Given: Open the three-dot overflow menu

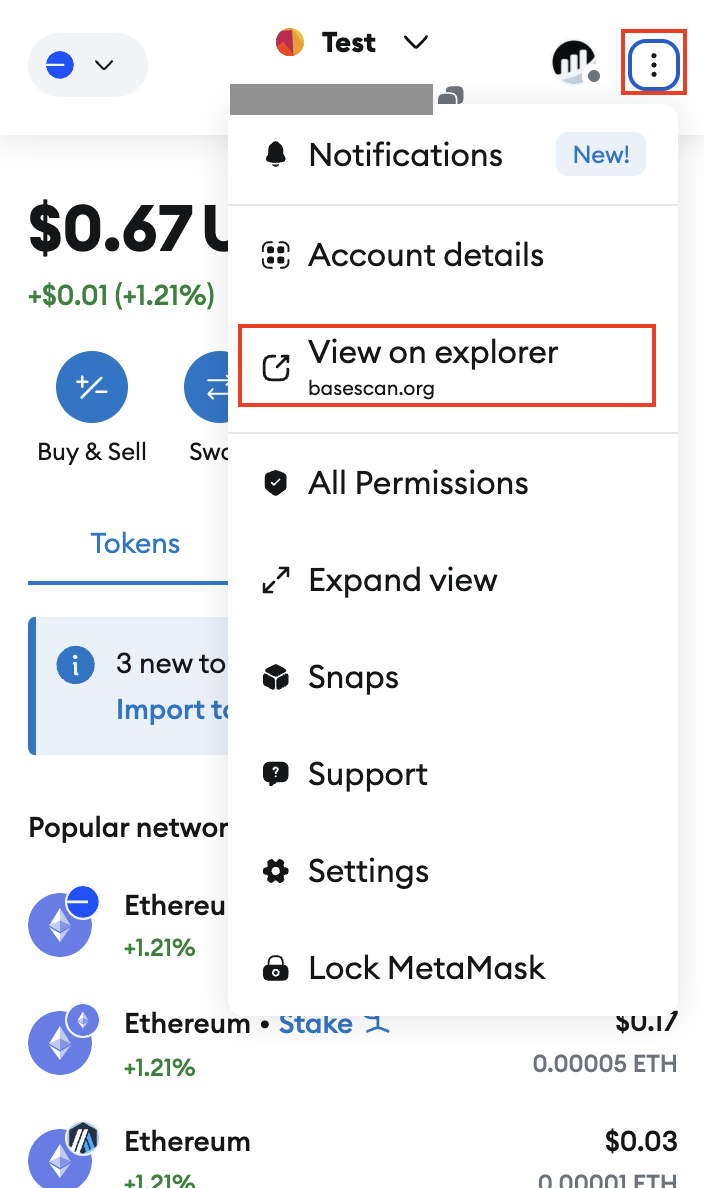Looking at the screenshot, I should click(653, 65).
